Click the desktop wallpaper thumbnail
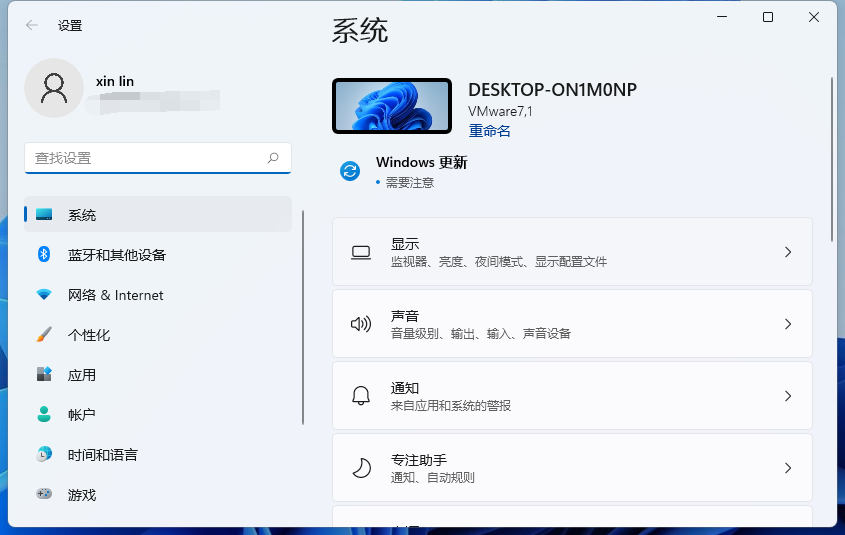 391,106
